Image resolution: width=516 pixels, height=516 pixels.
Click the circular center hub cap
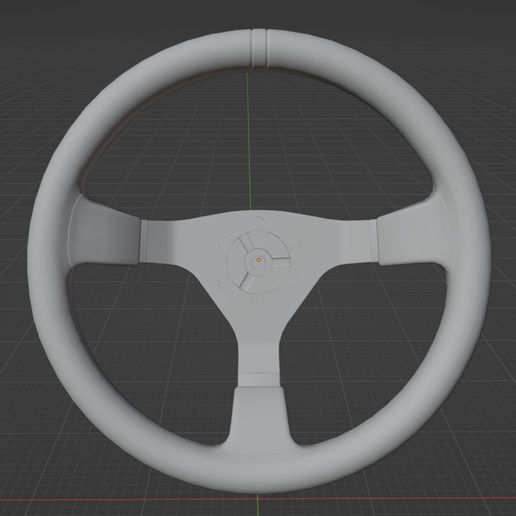click(258, 262)
